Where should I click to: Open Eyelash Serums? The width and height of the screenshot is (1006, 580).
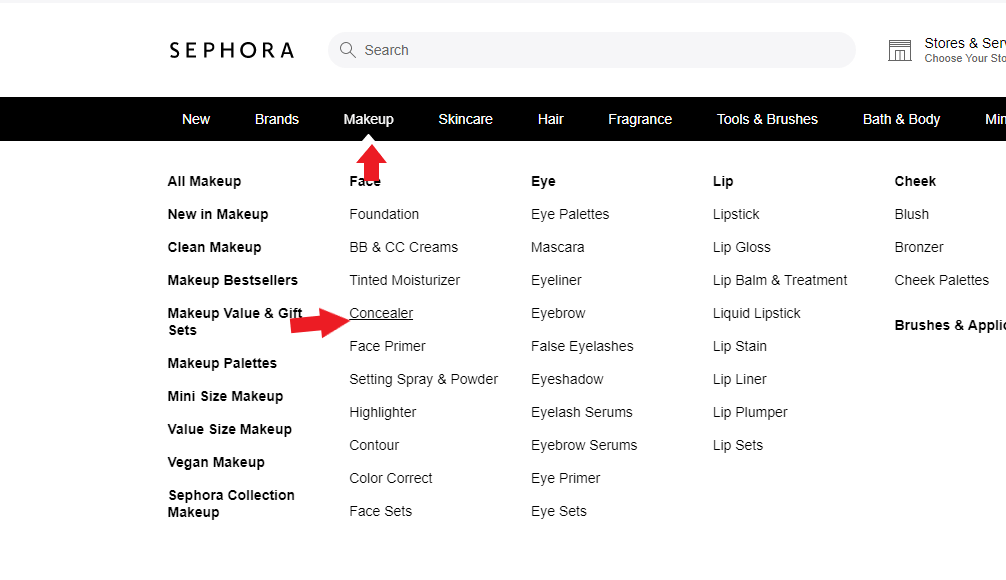tap(581, 413)
